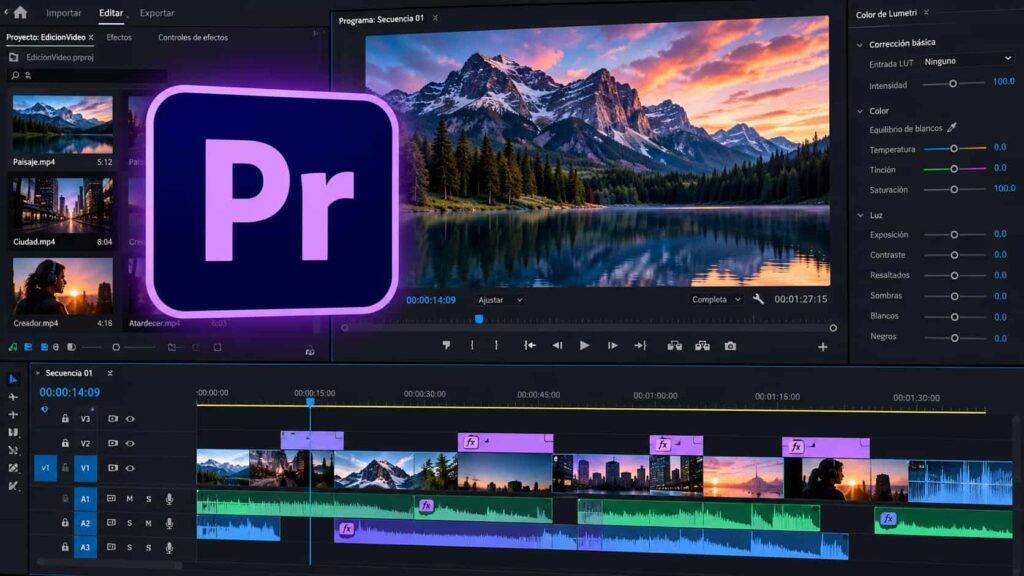The width and height of the screenshot is (1024, 576).
Task: Open the Efectos panel tab
Action: tap(119, 37)
